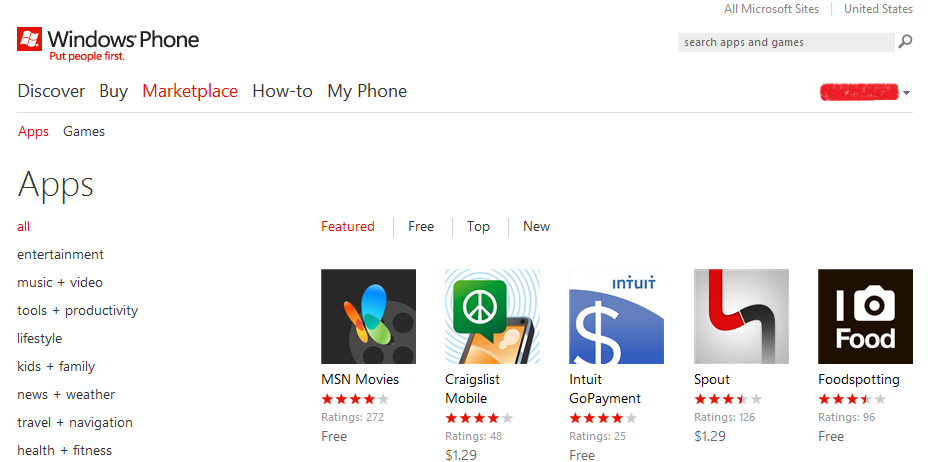Select the Free filter tab
The height and width of the screenshot is (462, 928).
[x=421, y=226]
